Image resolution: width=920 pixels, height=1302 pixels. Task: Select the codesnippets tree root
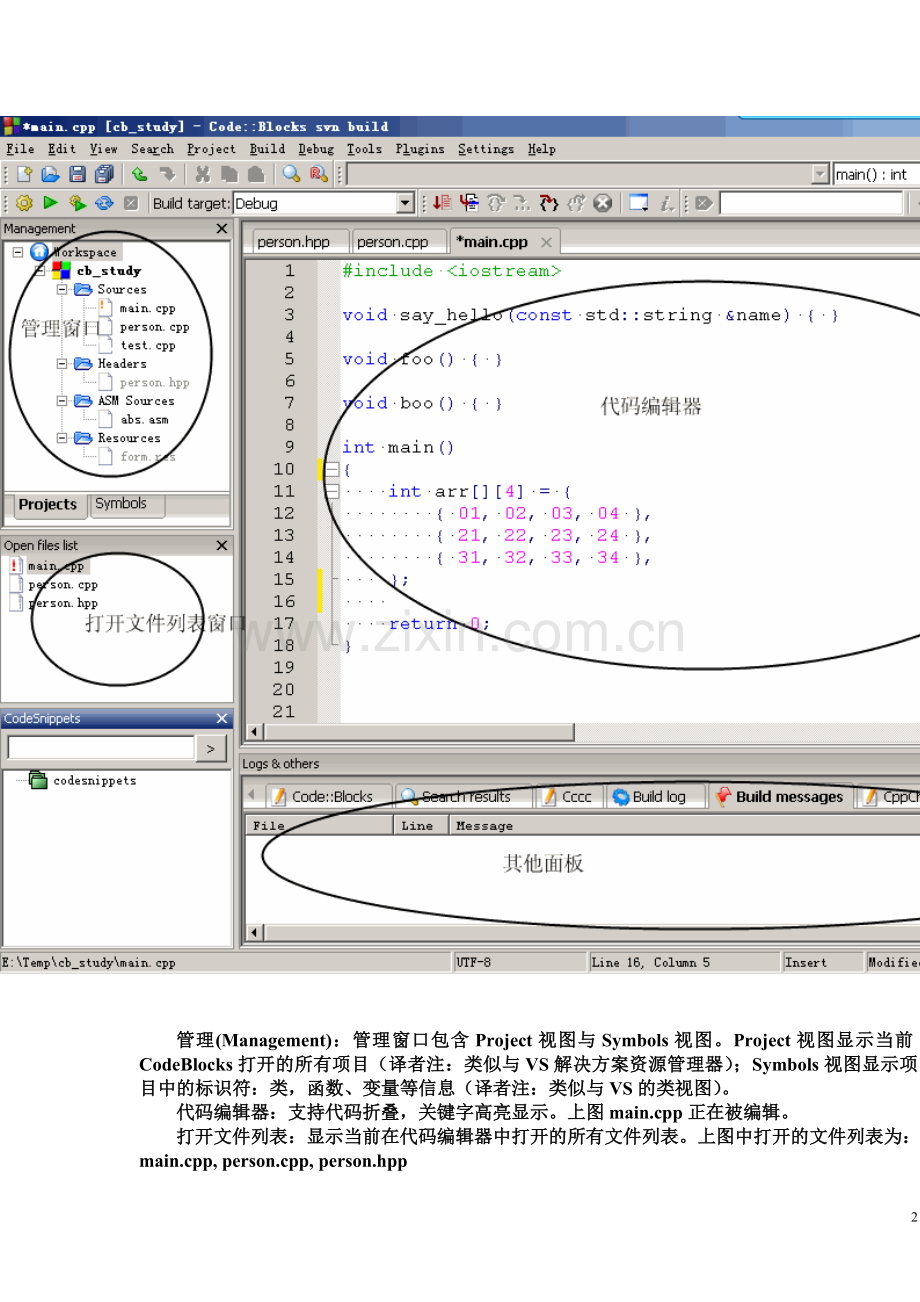(x=95, y=780)
